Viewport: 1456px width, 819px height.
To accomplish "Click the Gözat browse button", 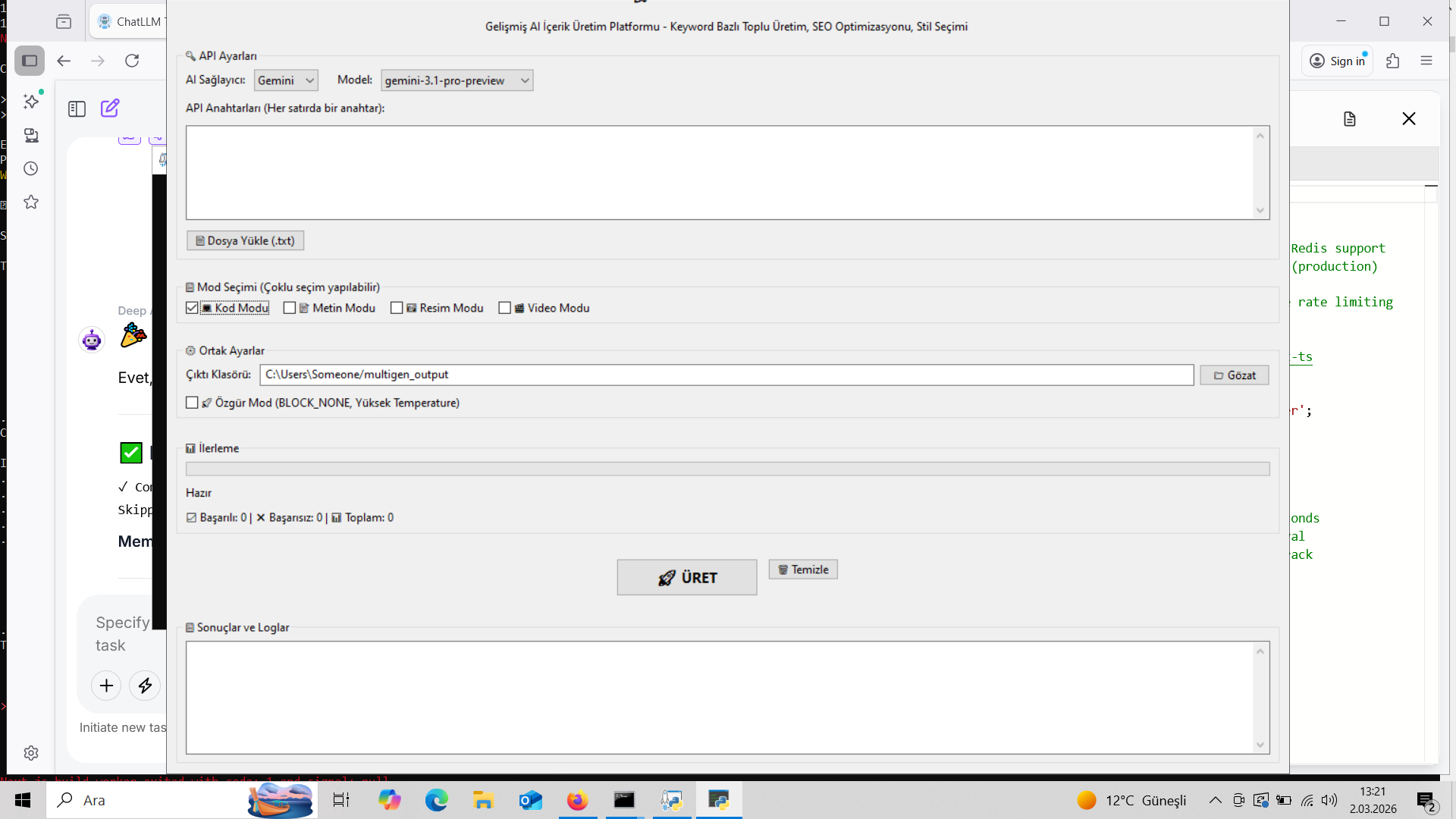I will pos(1234,375).
